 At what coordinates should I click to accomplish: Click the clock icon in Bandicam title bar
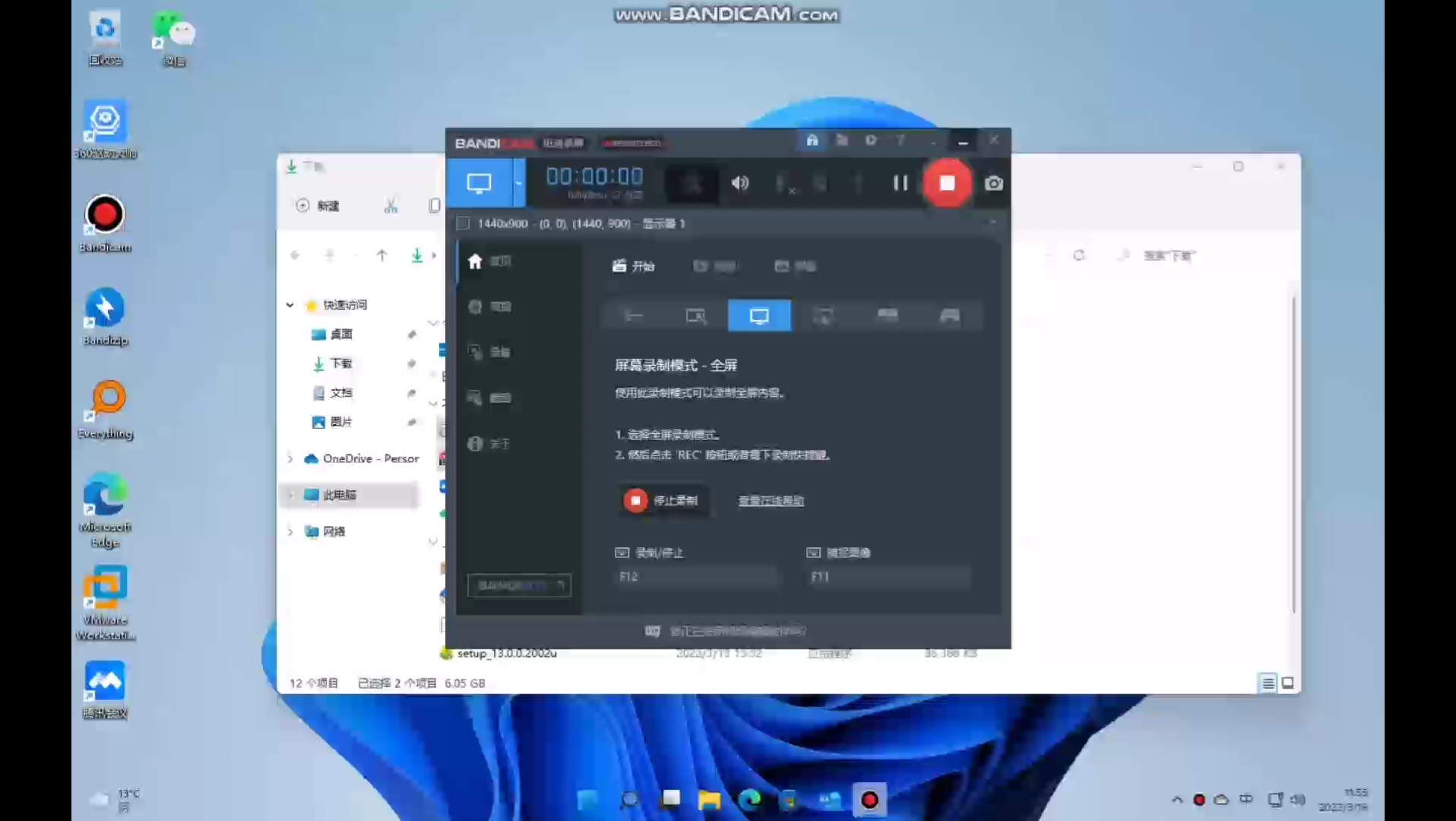[871, 141]
